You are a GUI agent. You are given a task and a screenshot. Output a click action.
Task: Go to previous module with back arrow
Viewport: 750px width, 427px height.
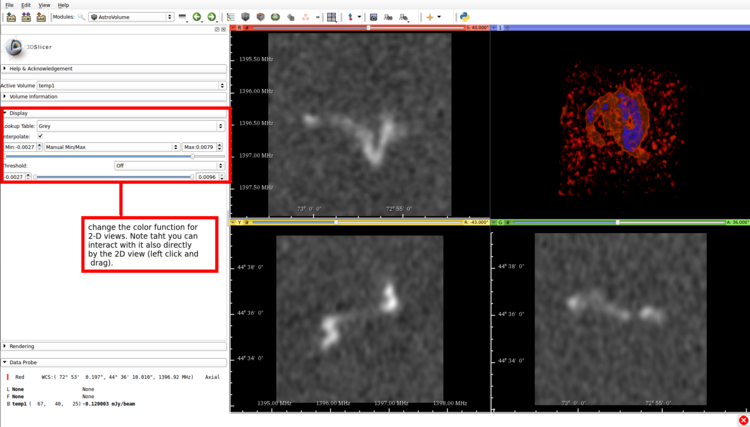pyautogui.click(x=197, y=17)
